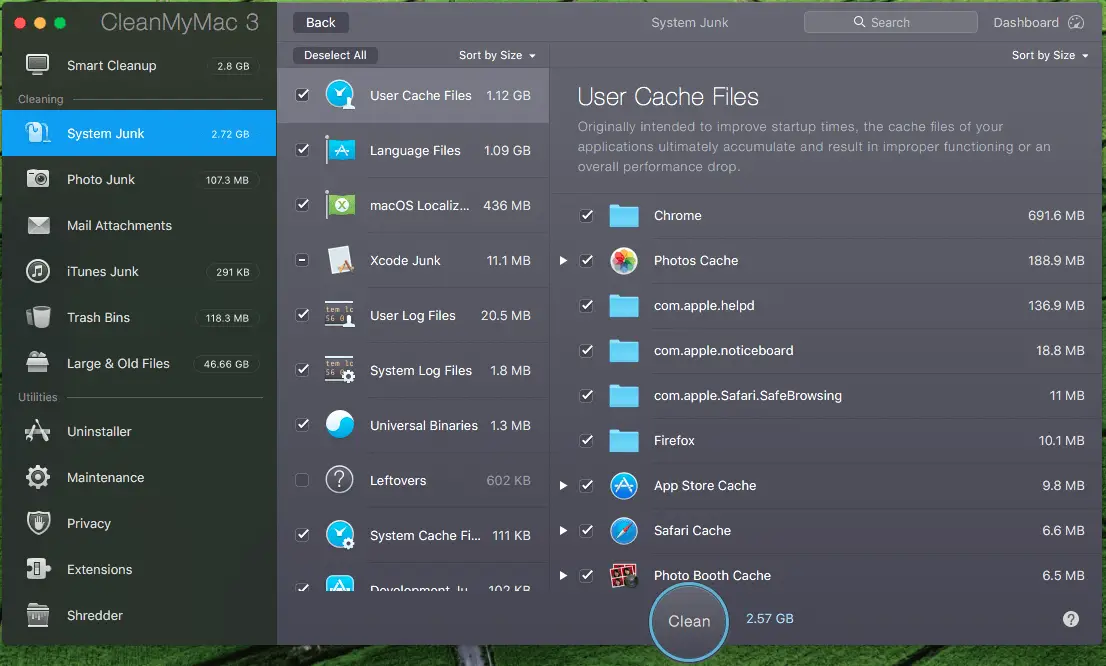This screenshot has width=1106, height=666.
Task: Expand the Safari Cache row
Action: pyautogui.click(x=563, y=531)
